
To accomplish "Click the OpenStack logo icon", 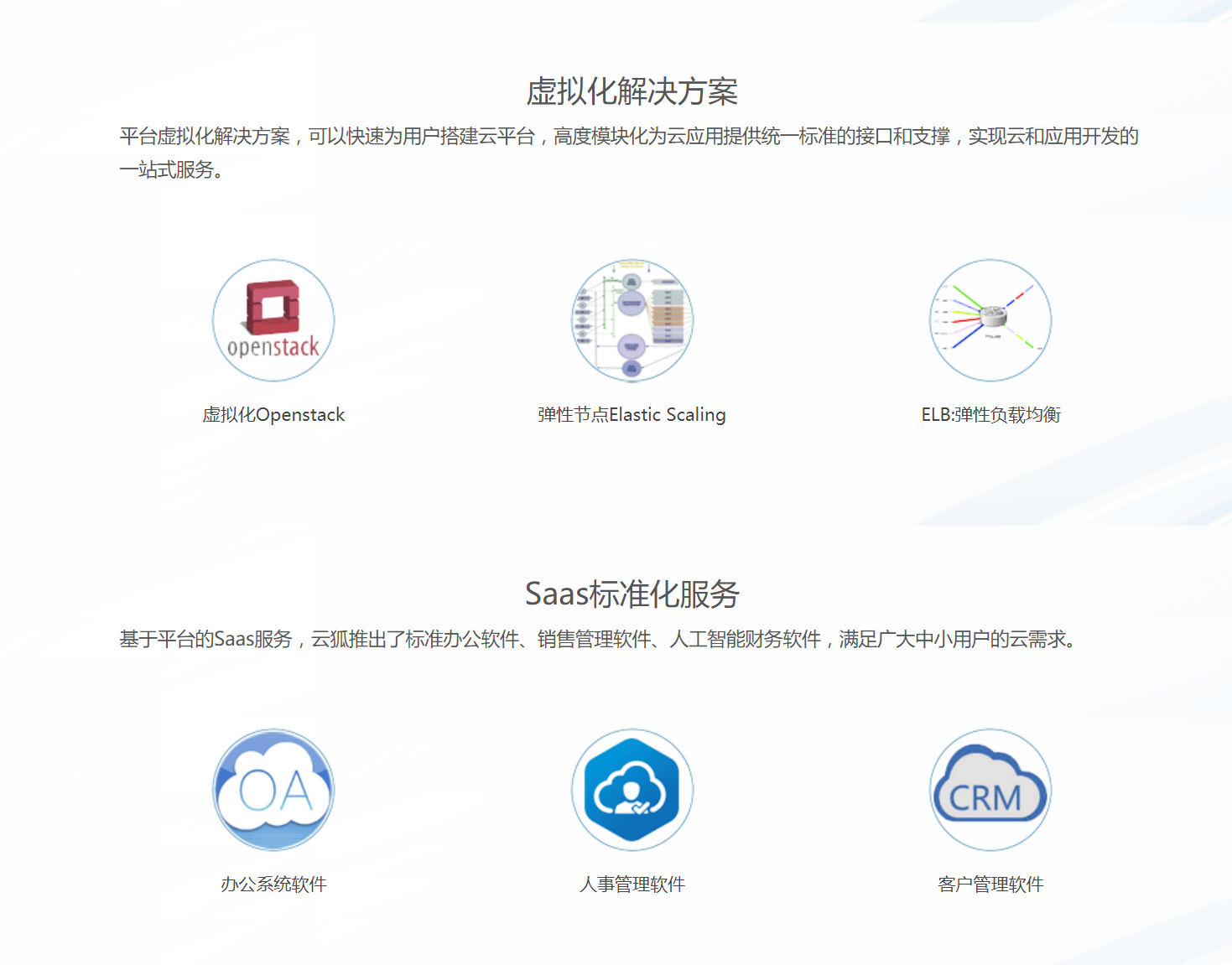I will pos(273,320).
